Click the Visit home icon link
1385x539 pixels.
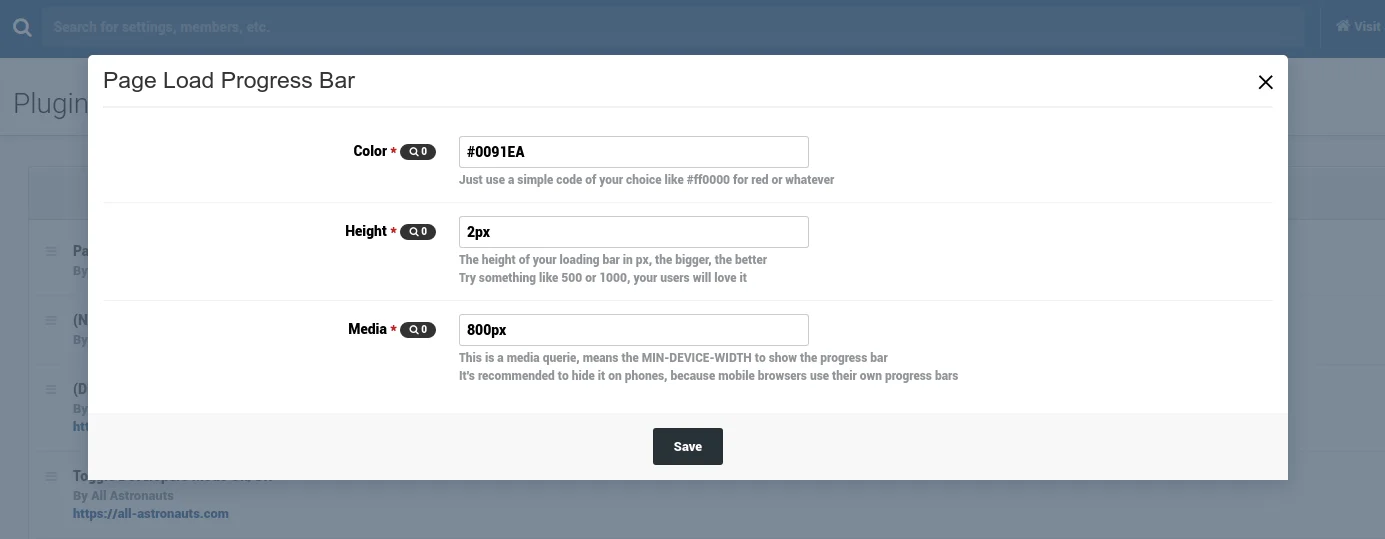click(x=1358, y=27)
